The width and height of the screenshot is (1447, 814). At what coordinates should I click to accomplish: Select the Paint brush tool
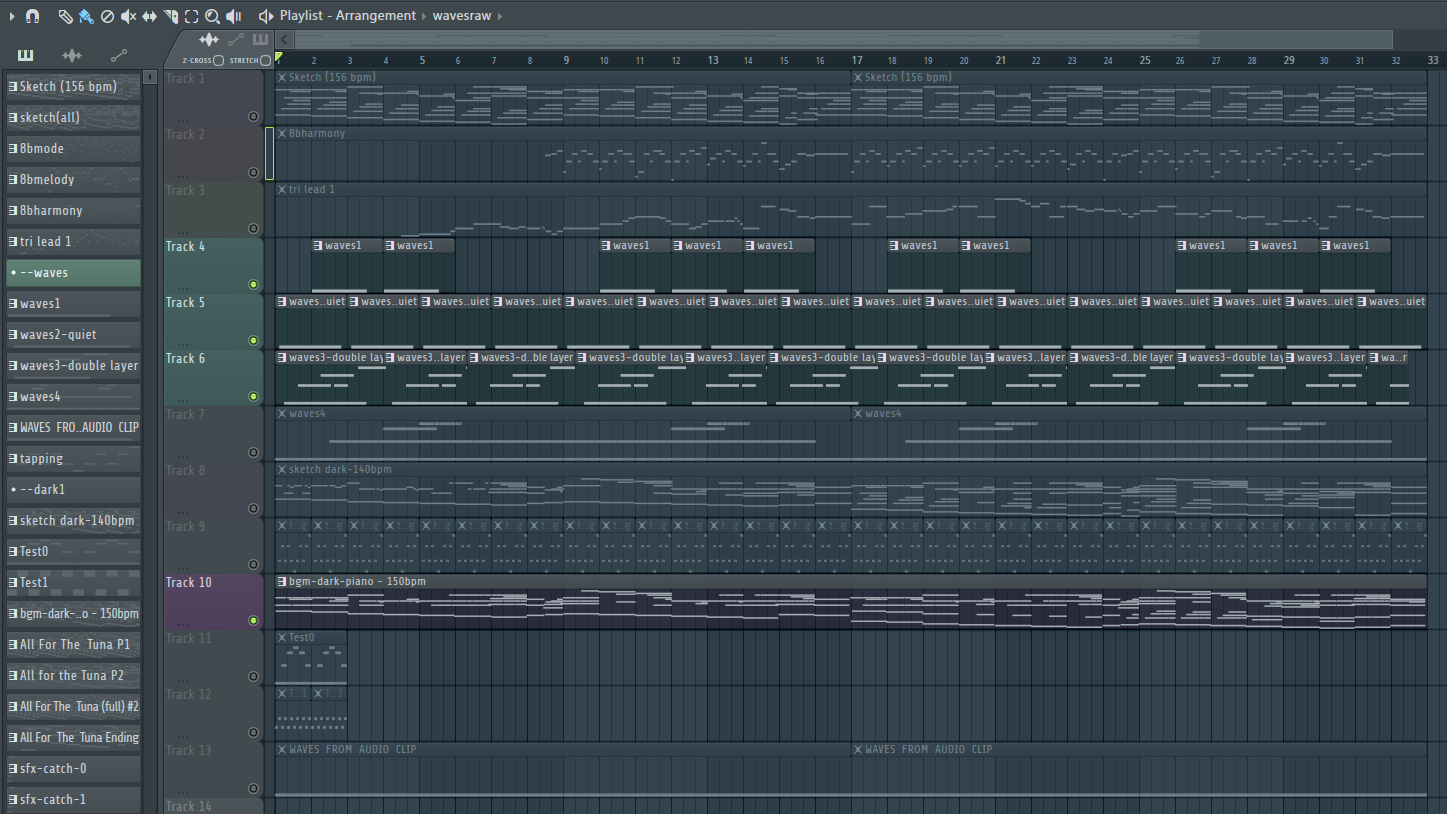pyautogui.click(x=86, y=16)
